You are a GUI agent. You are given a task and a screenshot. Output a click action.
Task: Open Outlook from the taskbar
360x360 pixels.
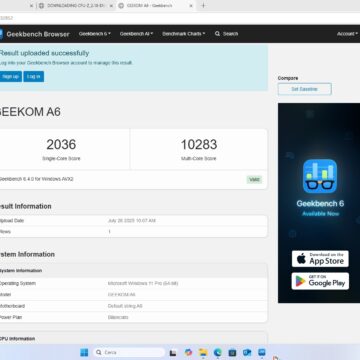[x=247, y=352]
